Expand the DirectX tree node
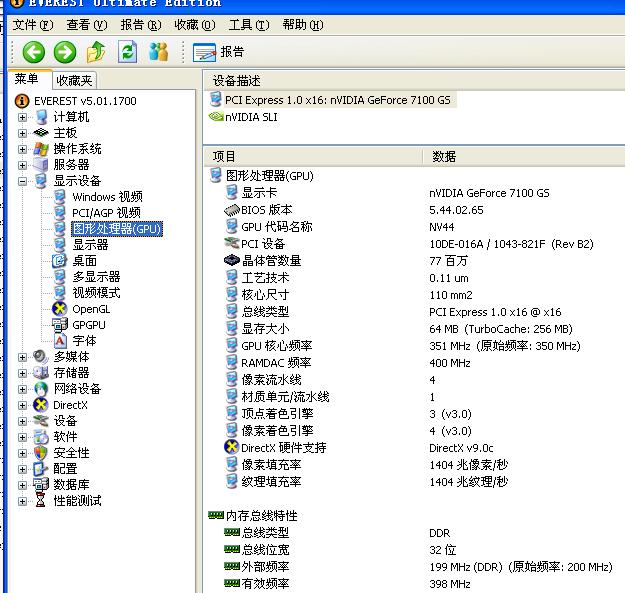Screen dimensions: 625x593 [22, 405]
